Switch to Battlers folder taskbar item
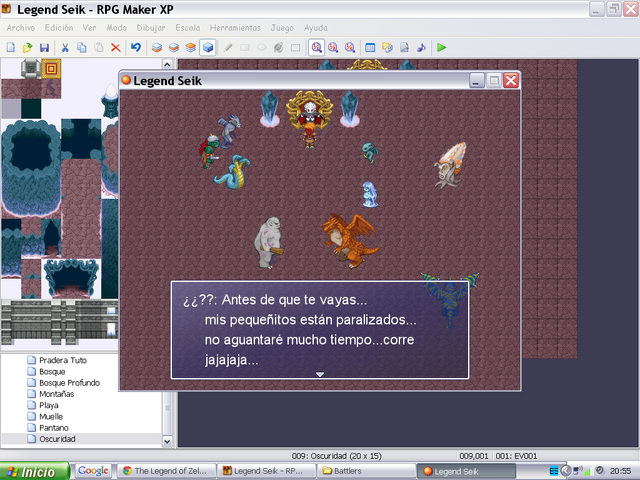 pyautogui.click(x=366, y=471)
